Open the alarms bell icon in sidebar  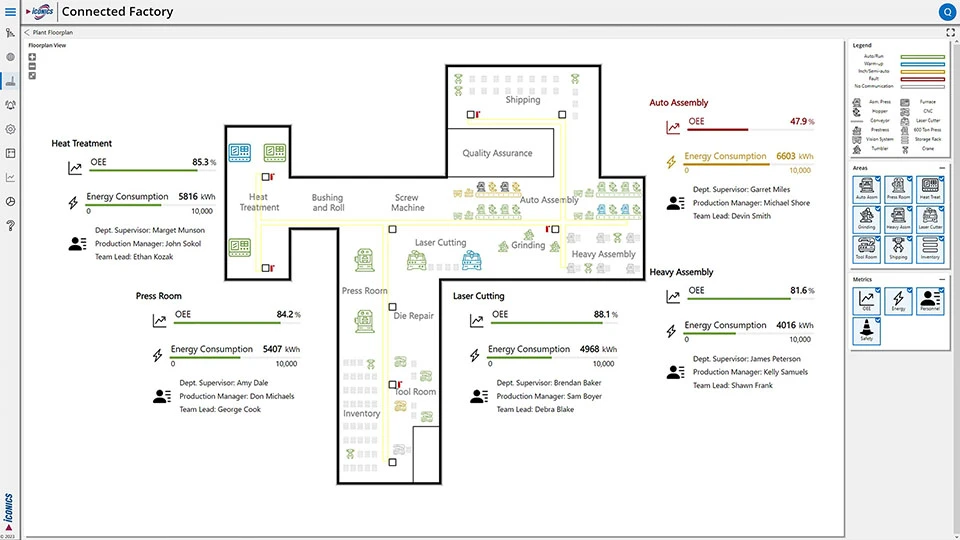[x=11, y=104]
